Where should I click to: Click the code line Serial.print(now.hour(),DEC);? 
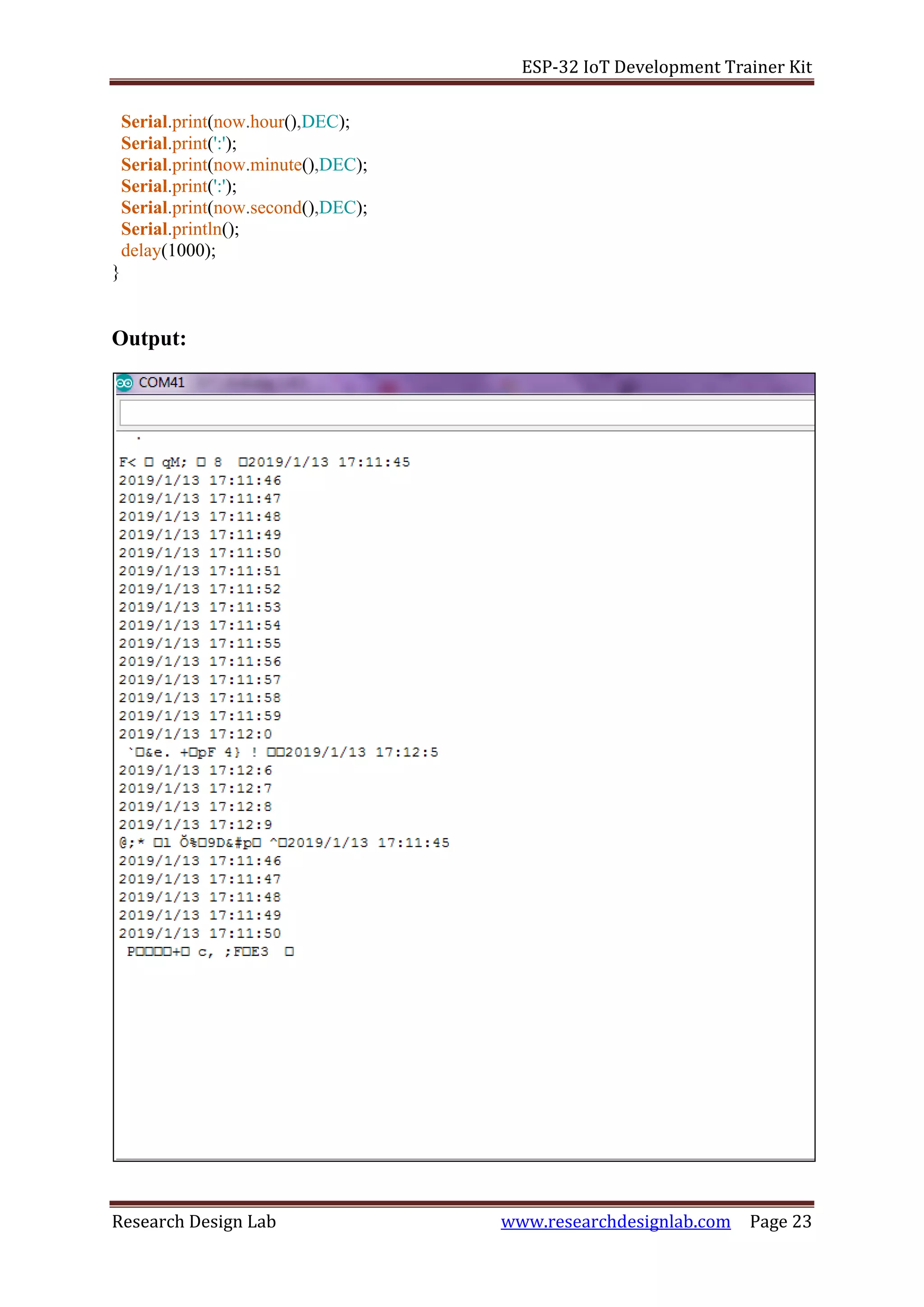click(x=236, y=122)
